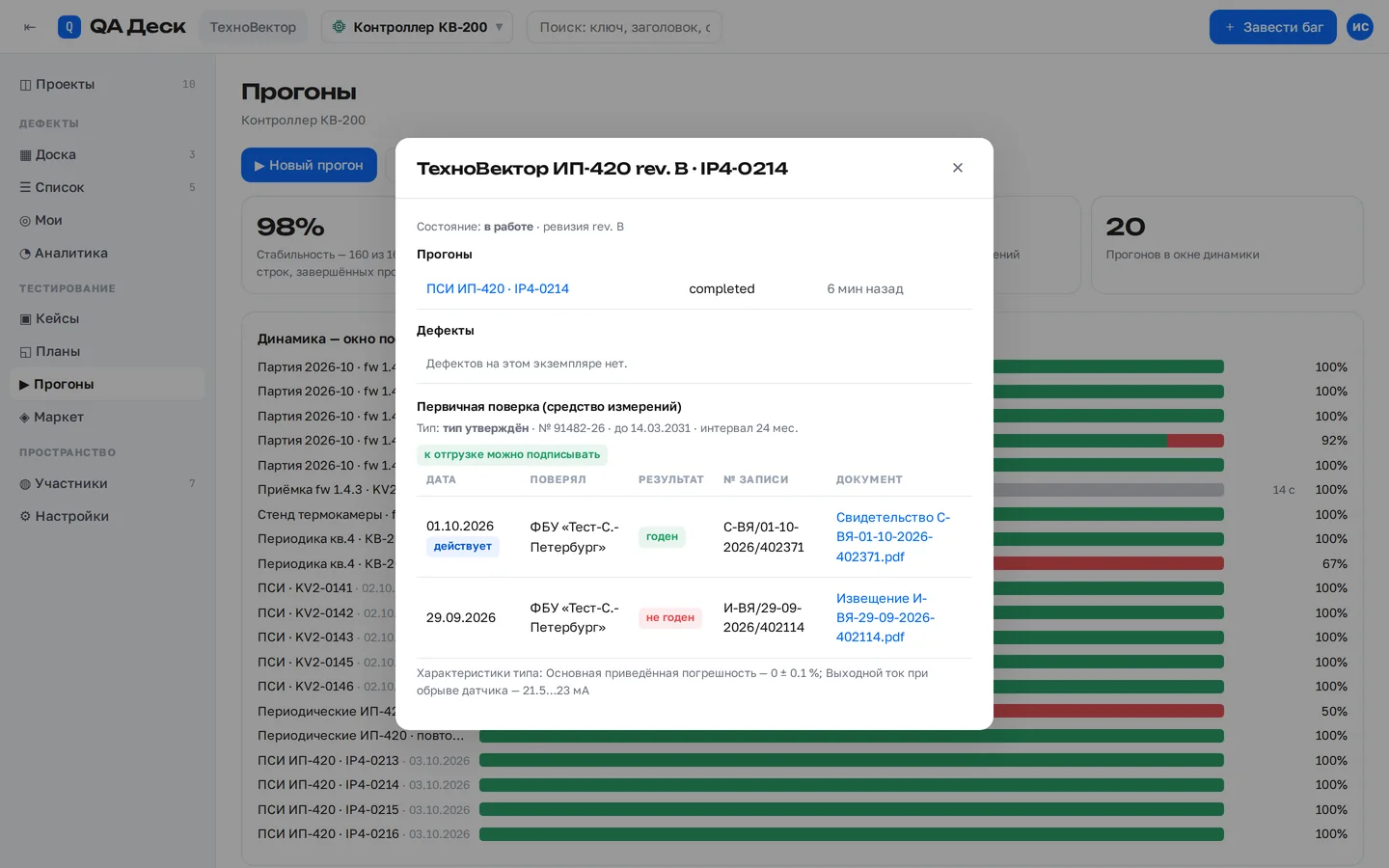Open Свидетельство С-ВЯ-01-10-2026-402371.pdf document
The width and height of the screenshot is (1389, 868).
(893, 537)
